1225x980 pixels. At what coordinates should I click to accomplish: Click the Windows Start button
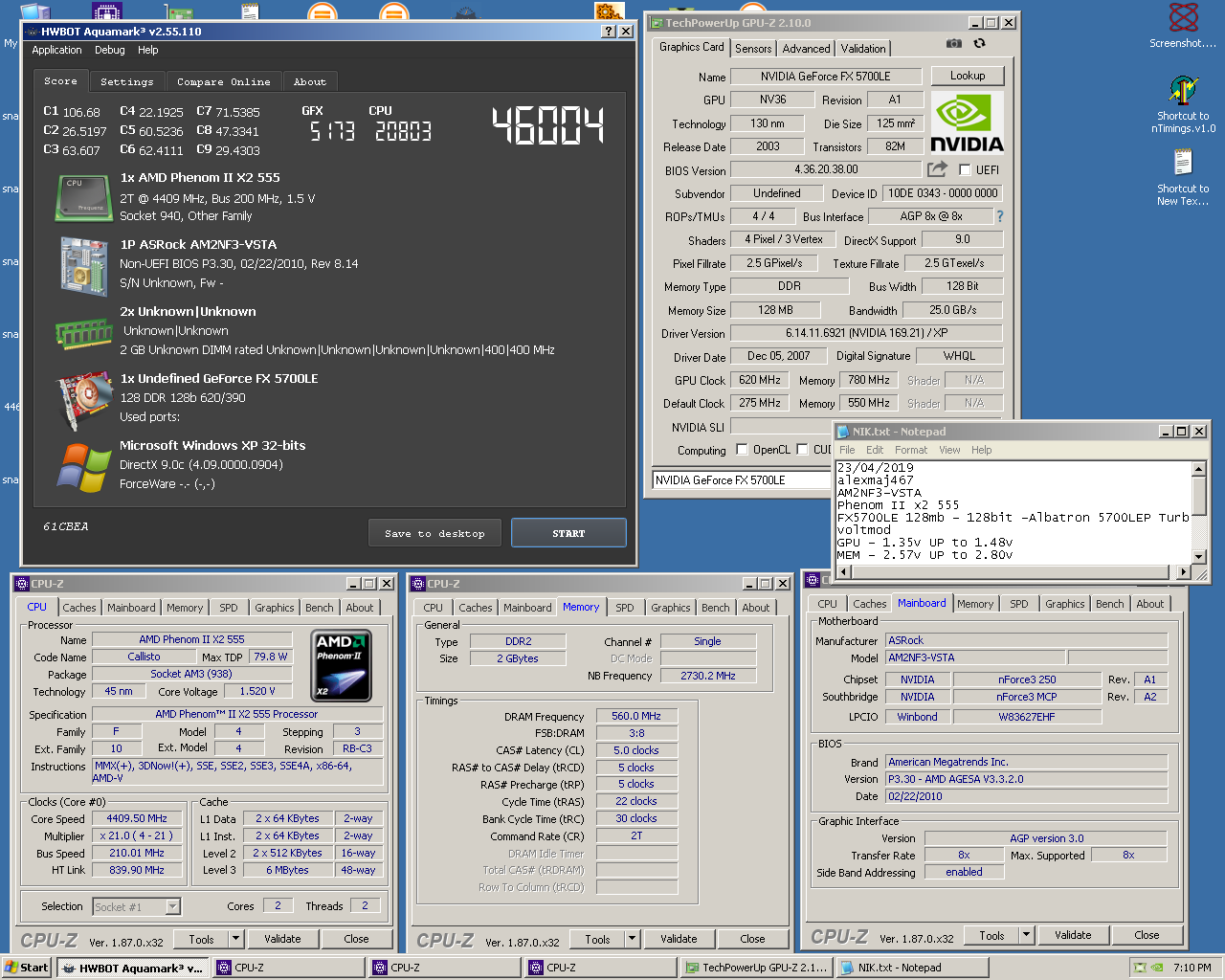pos(27,968)
